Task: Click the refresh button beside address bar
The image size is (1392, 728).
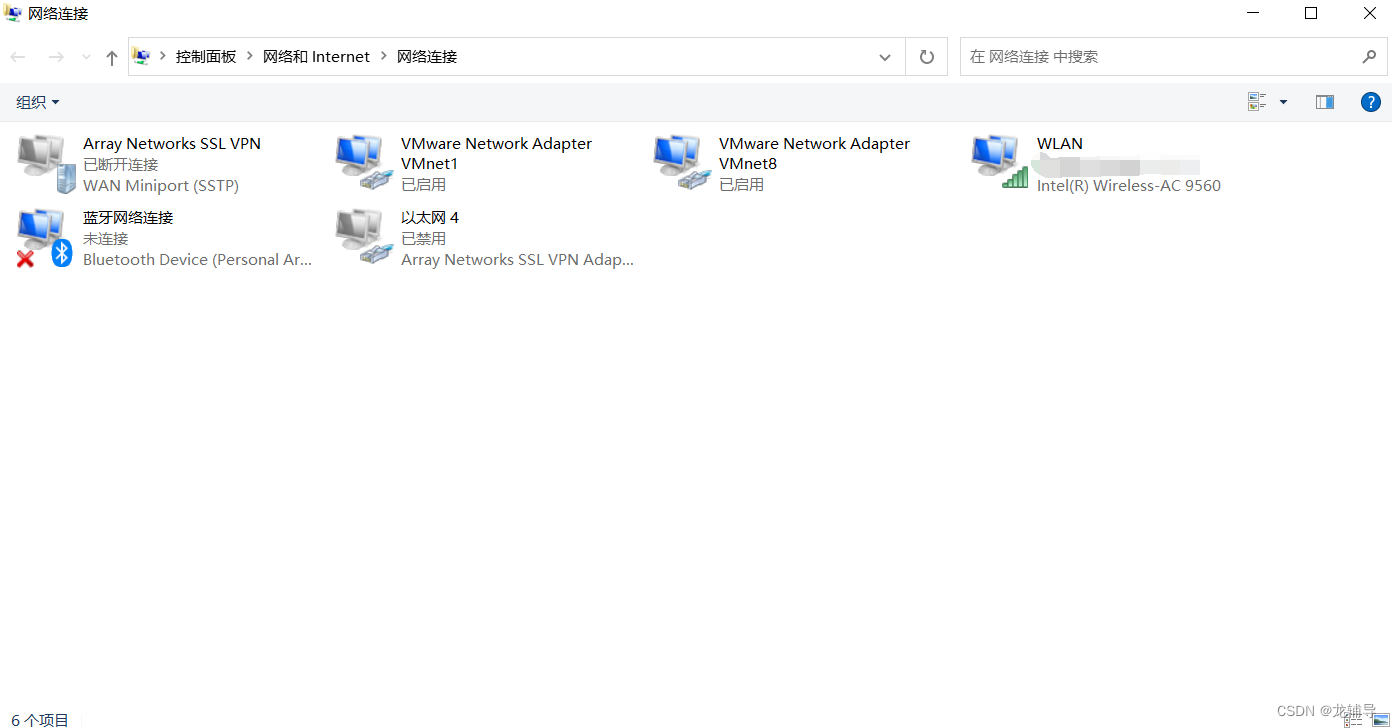Action: tap(927, 57)
